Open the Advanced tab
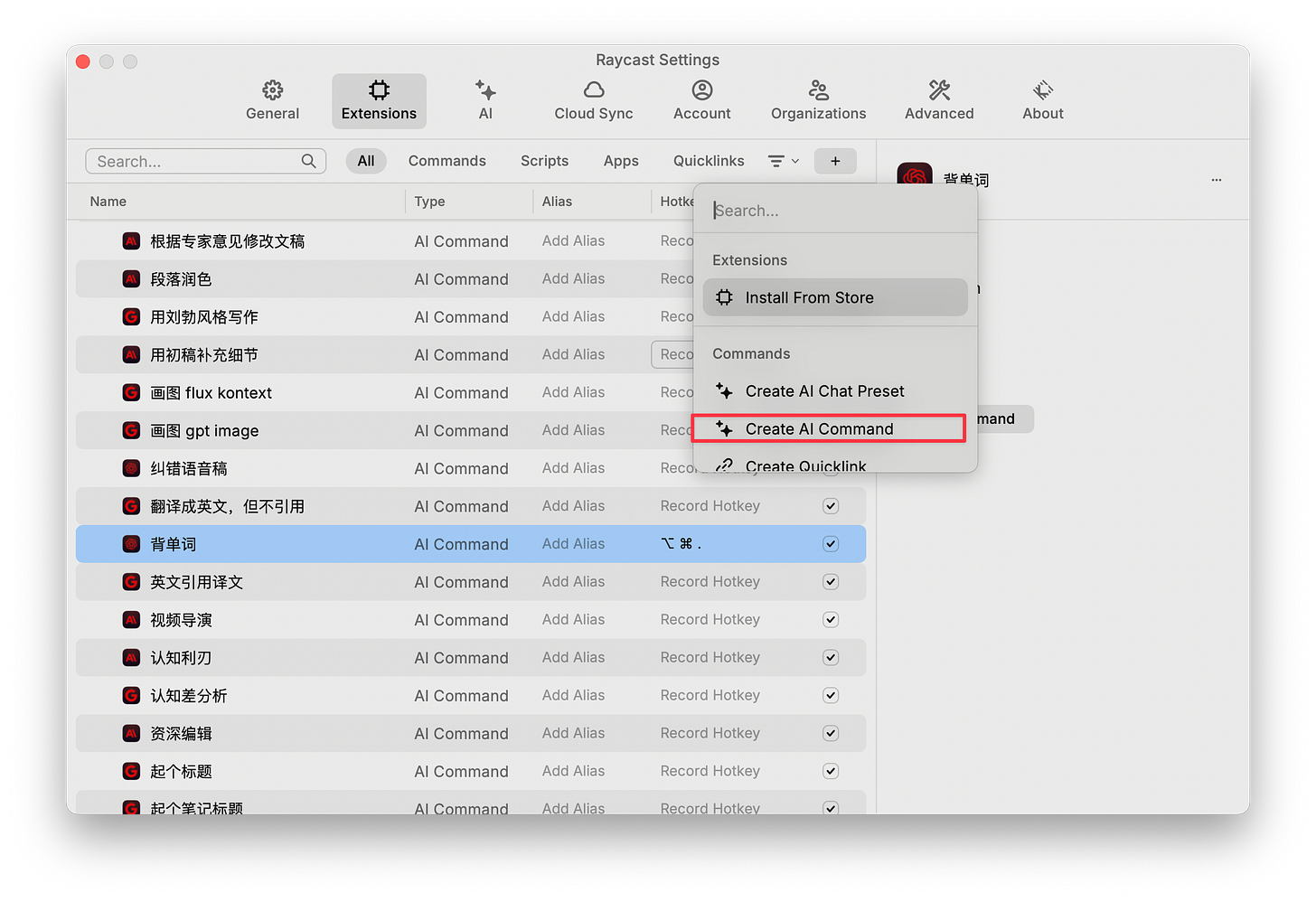 point(939,100)
